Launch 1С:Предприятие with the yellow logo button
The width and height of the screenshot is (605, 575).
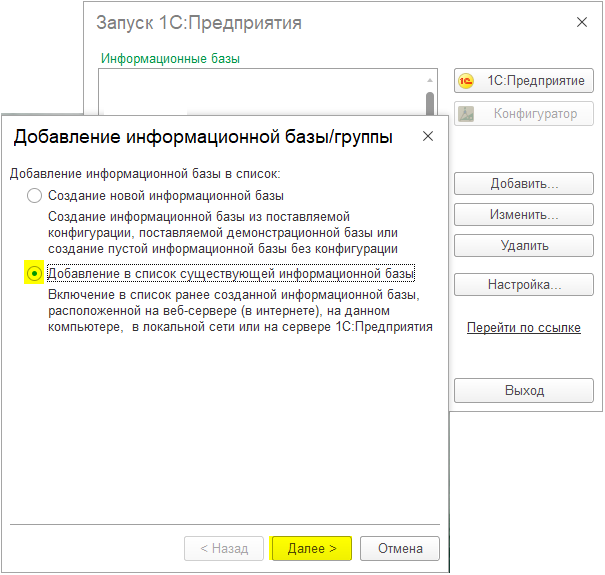tap(524, 81)
